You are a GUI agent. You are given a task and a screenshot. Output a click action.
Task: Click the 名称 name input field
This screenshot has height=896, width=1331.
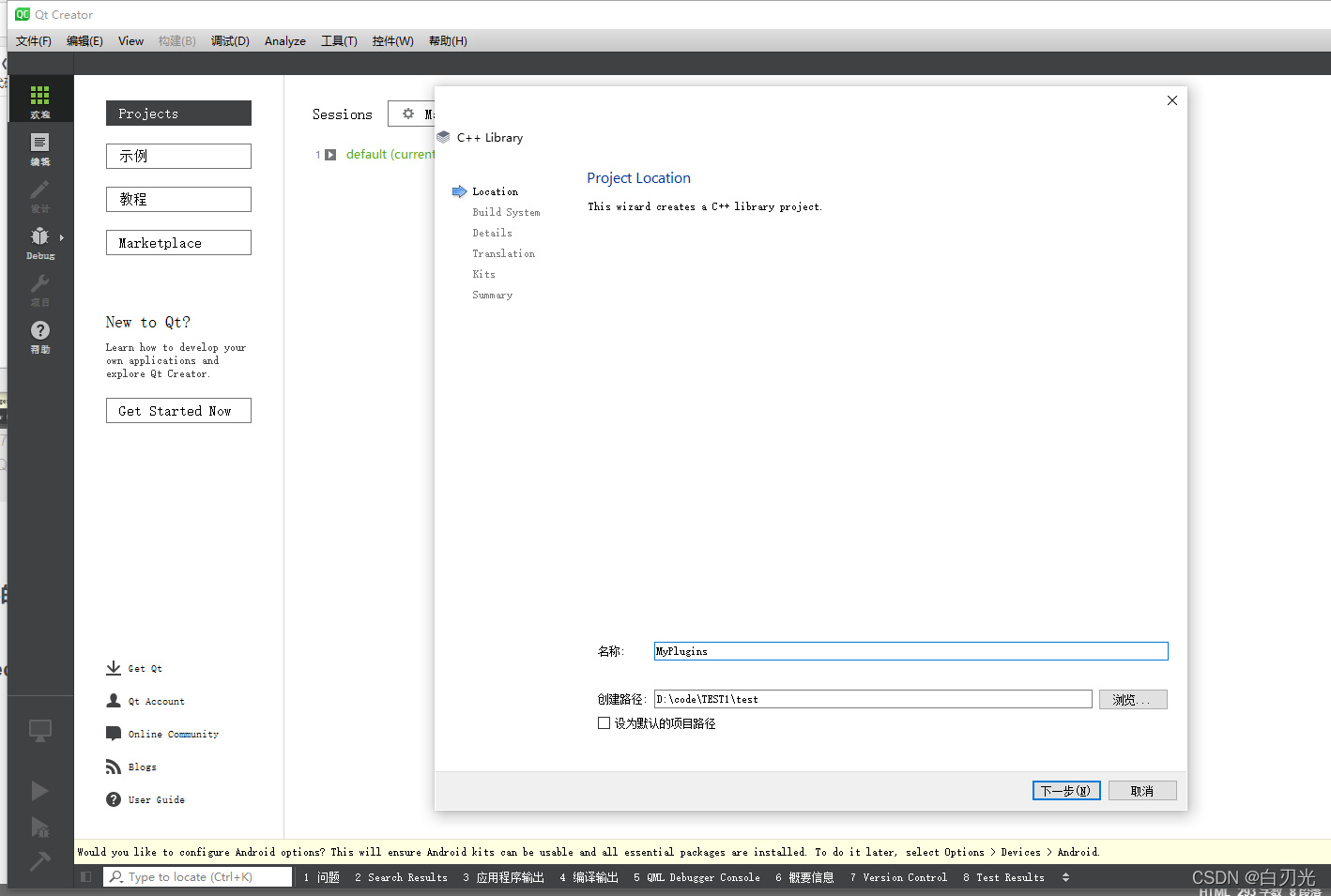click(910, 651)
